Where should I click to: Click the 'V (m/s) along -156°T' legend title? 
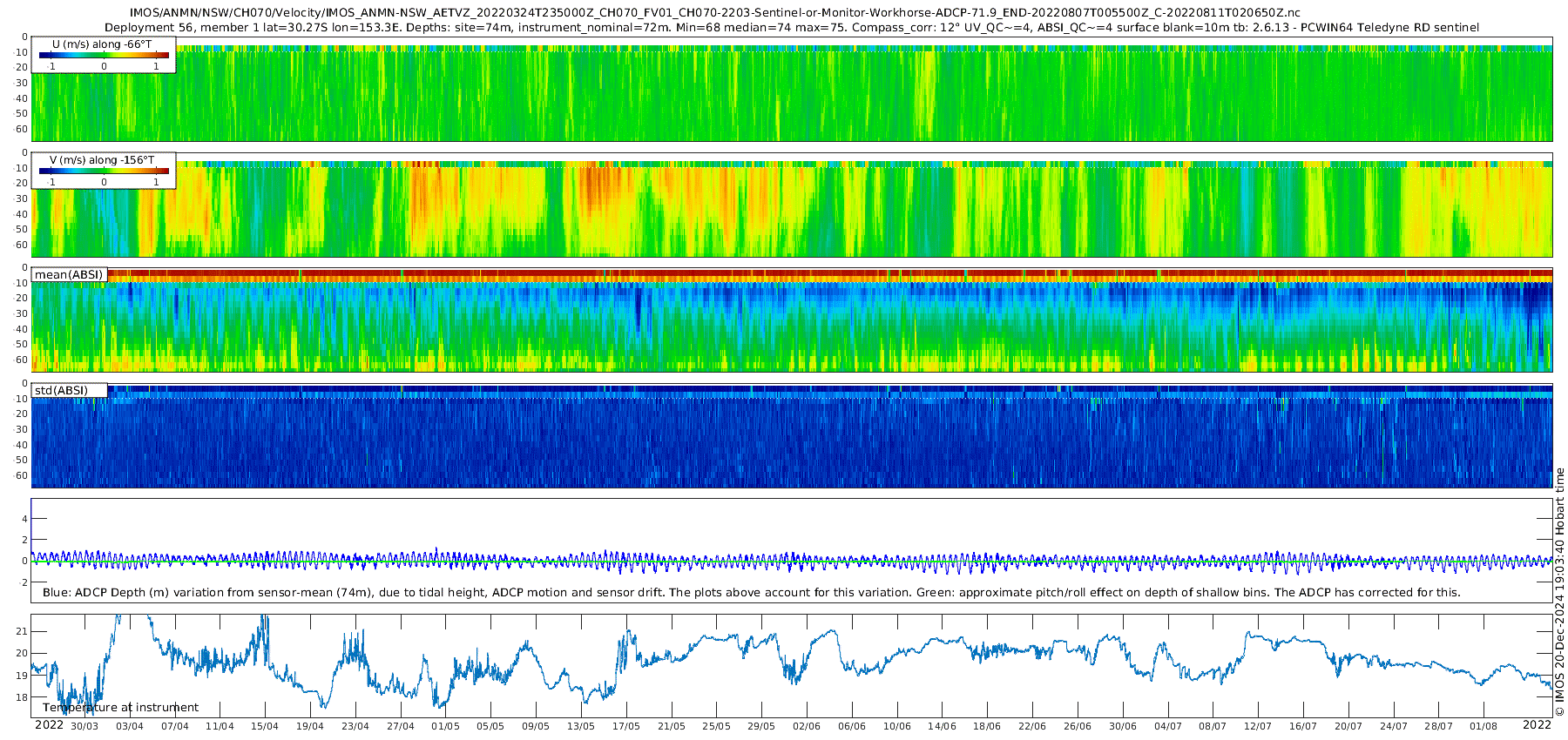[x=102, y=160]
